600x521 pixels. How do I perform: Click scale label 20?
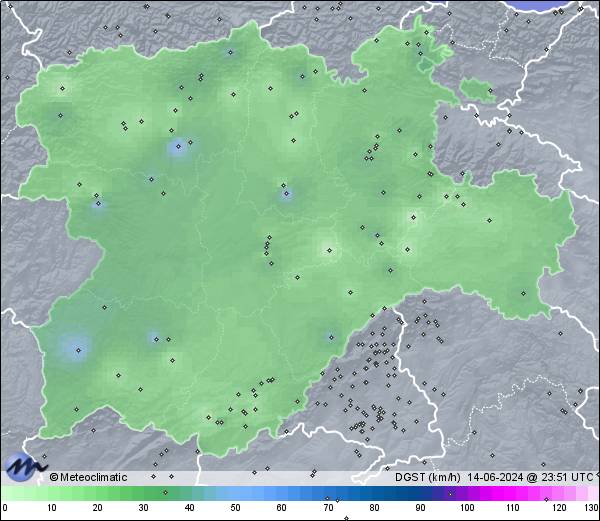tap(98, 508)
